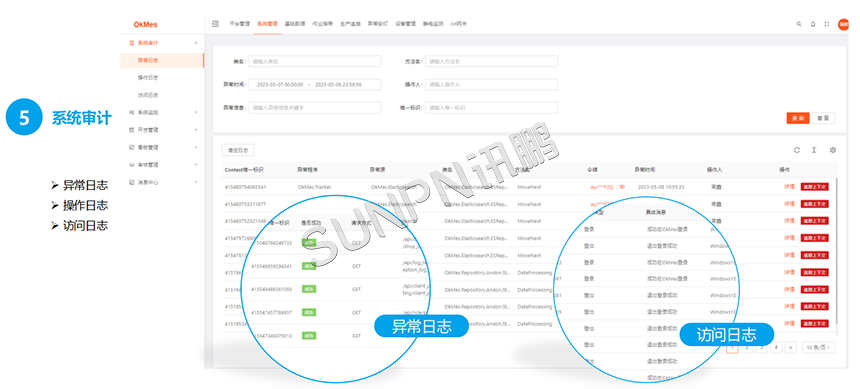Open 详情 for row 415480753311877
This screenshot has height=389, width=860.
pyautogui.click(x=789, y=204)
